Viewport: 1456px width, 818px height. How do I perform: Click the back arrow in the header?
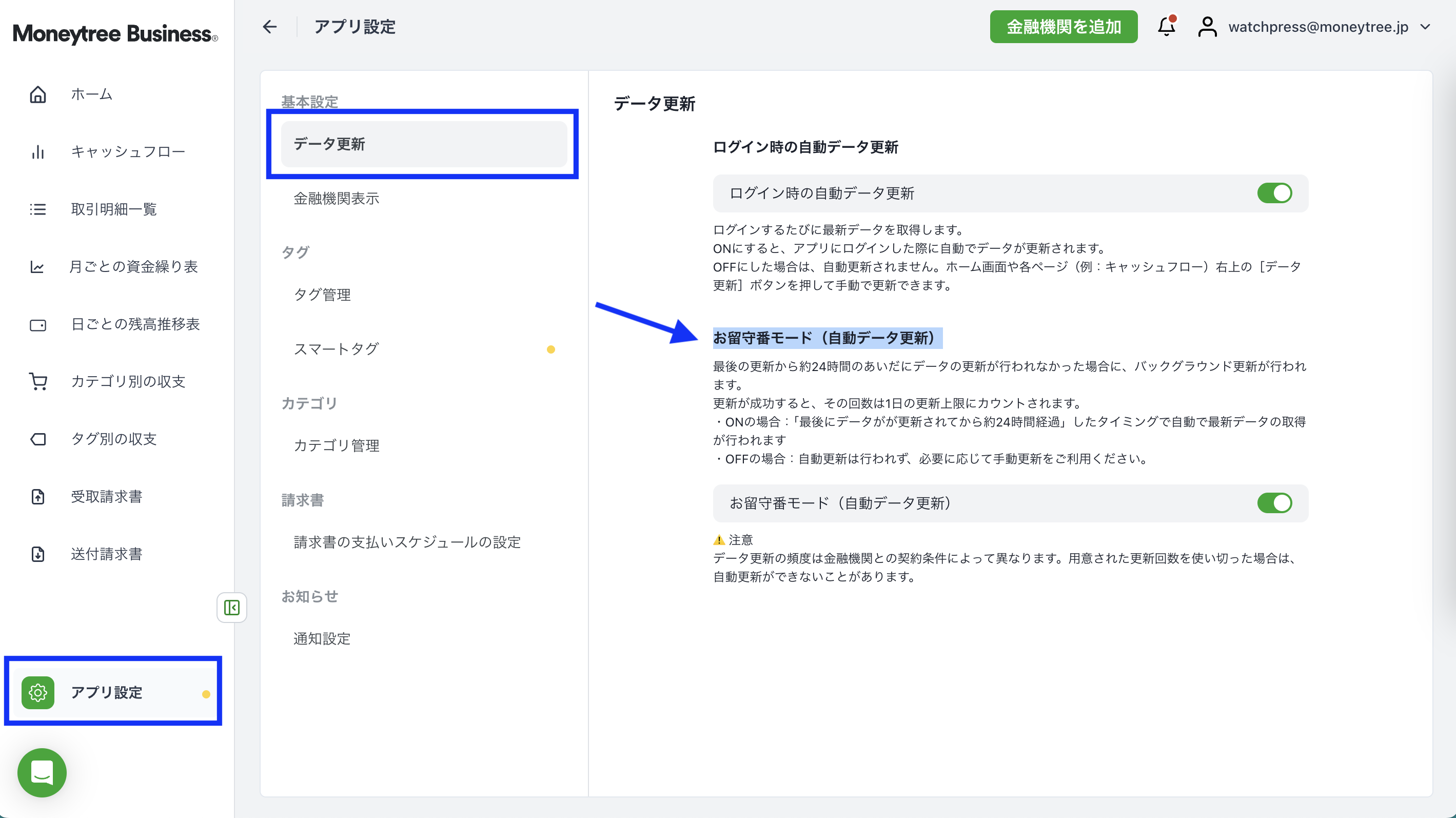[270, 27]
